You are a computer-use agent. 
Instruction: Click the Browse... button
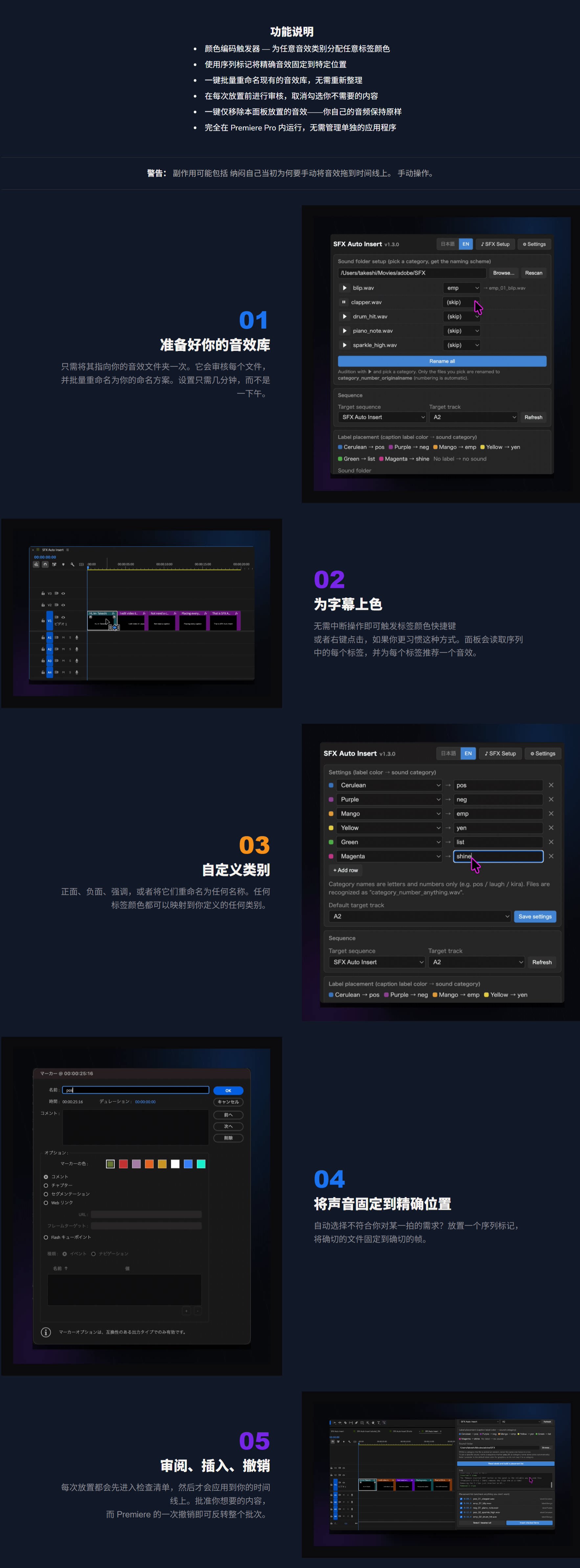tap(503, 273)
